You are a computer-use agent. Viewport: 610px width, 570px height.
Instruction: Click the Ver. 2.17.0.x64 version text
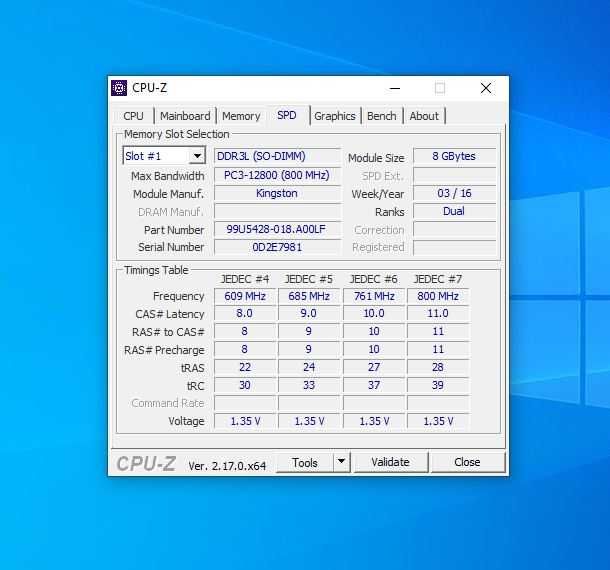[x=227, y=466]
